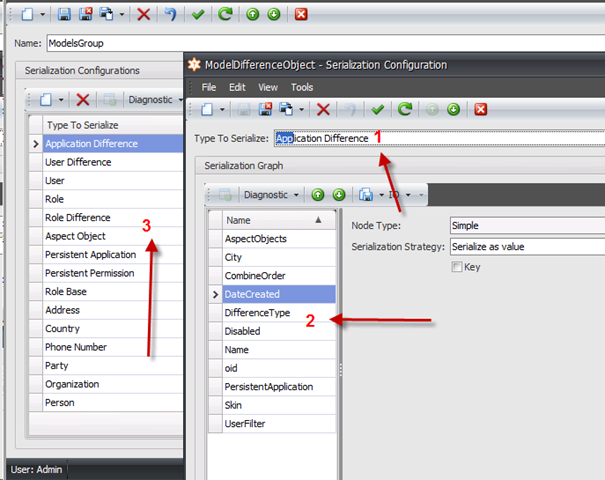Open Edit menu in Serialization Configuration window
605x480 pixels.
coord(237,88)
